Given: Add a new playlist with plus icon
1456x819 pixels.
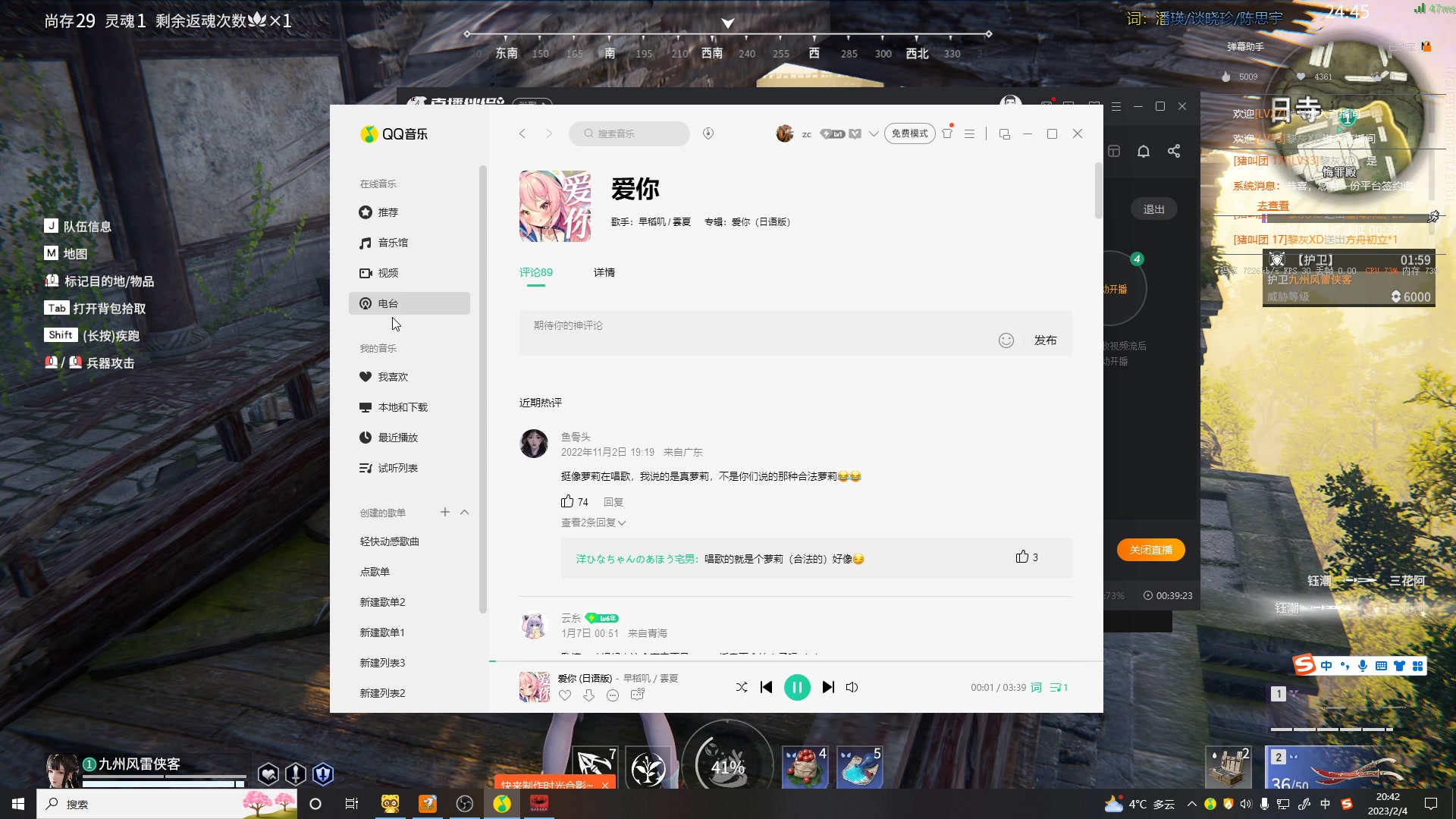Looking at the screenshot, I should tap(445, 512).
